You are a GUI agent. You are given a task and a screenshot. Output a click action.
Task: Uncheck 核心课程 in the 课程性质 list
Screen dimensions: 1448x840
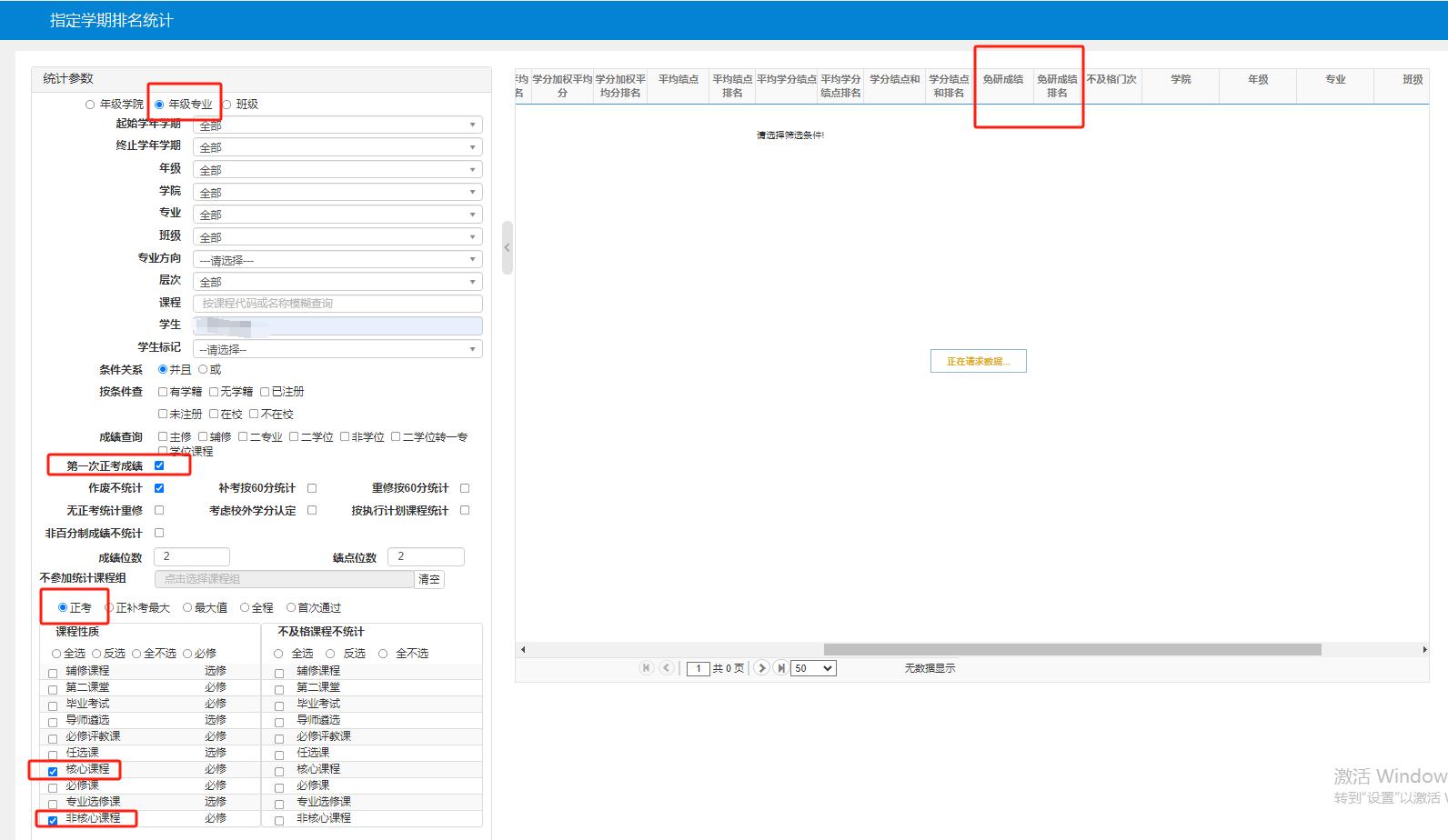(x=53, y=771)
